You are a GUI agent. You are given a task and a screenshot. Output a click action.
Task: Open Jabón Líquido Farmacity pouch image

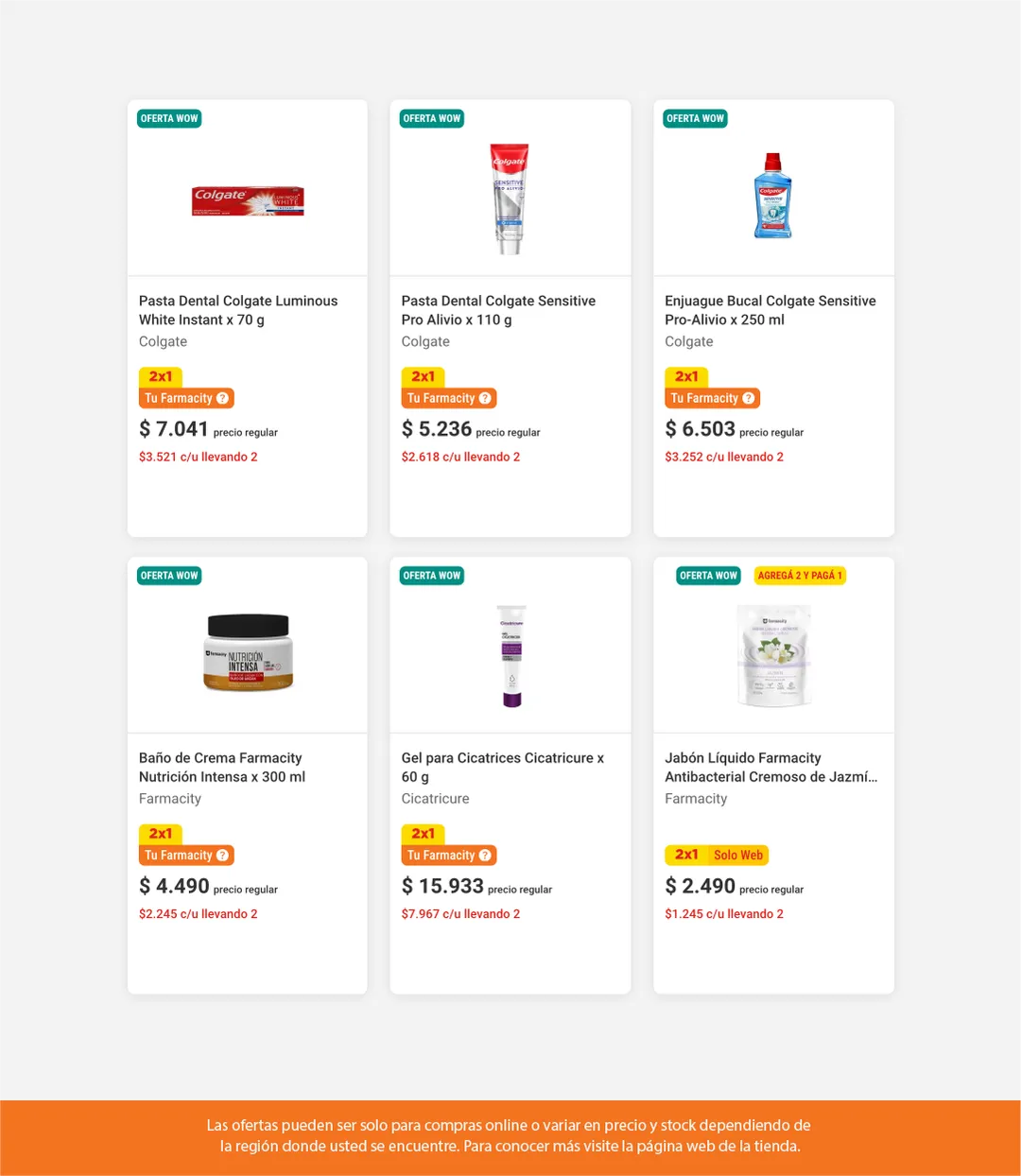774,655
